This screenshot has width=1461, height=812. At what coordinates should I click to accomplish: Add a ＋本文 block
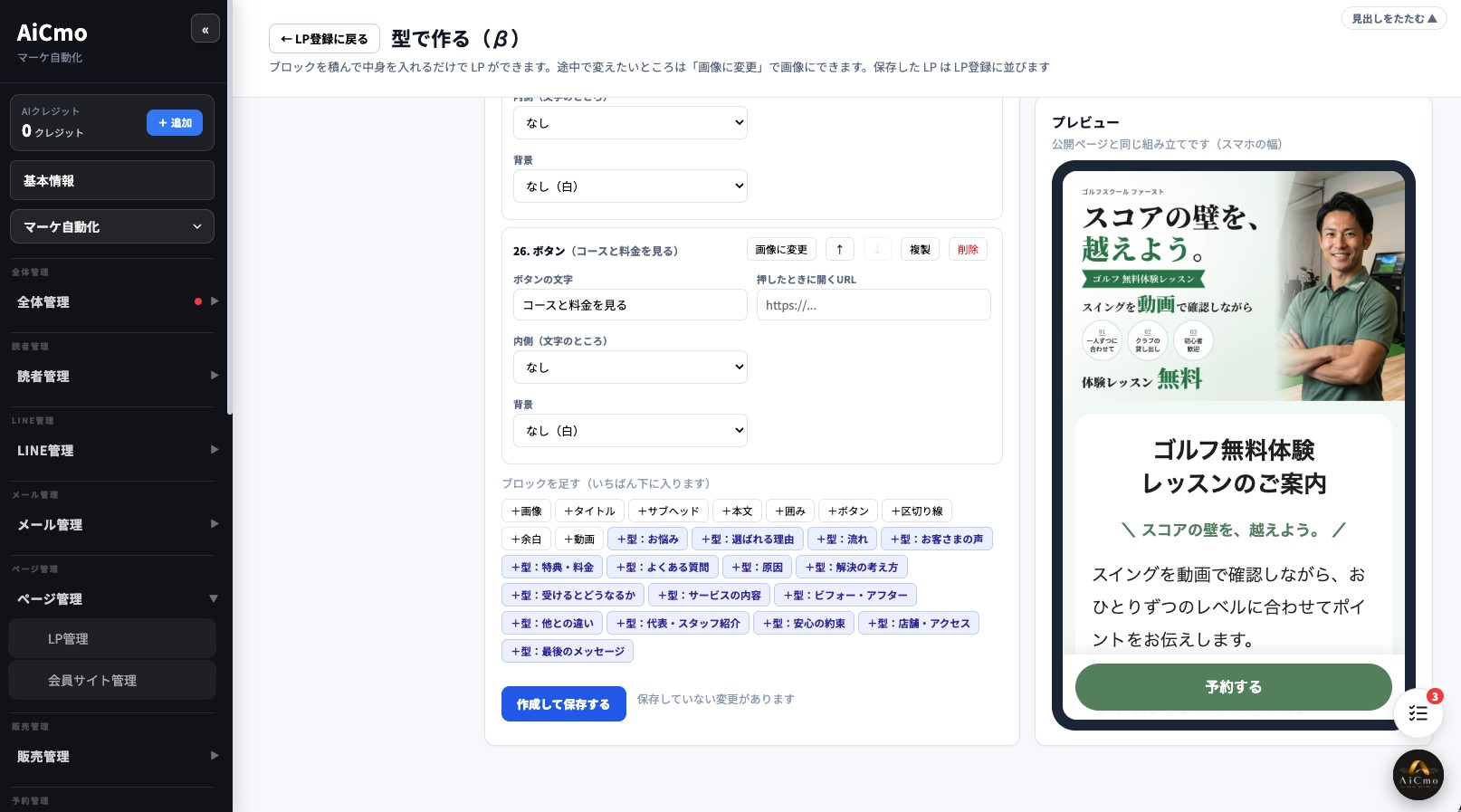pos(737,511)
